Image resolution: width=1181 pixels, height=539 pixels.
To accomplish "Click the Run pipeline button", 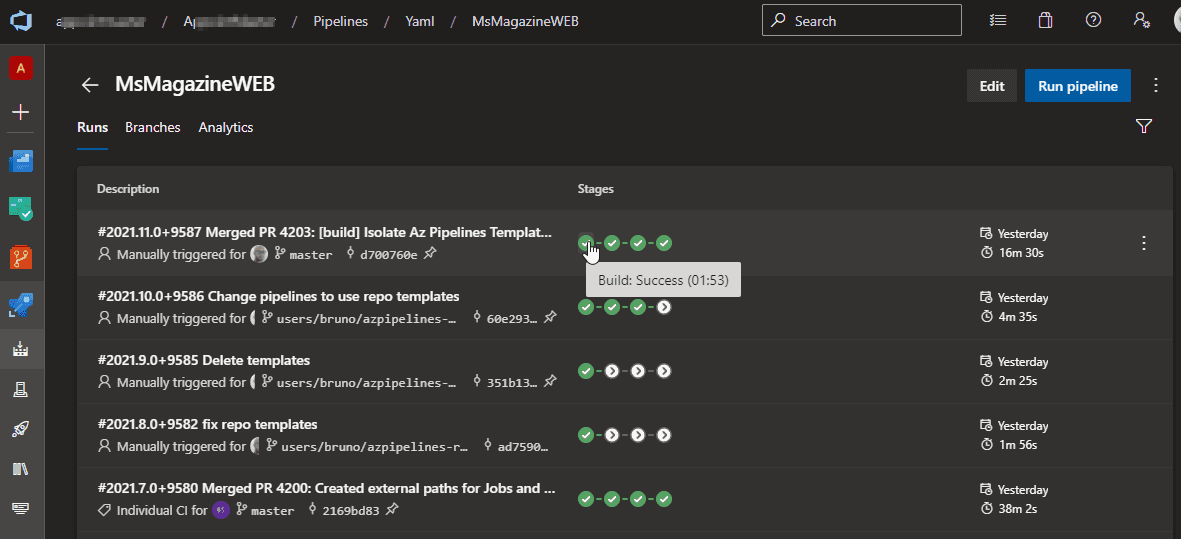I will click(1077, 86).
